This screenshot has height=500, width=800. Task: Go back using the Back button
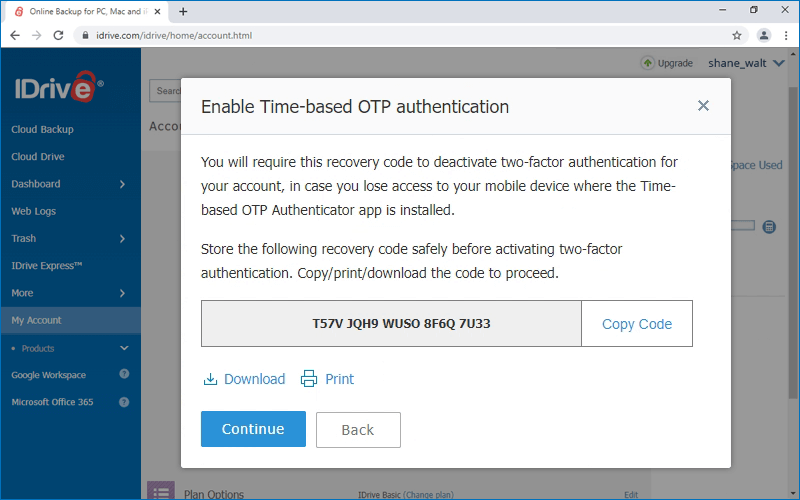click(358, 430)
